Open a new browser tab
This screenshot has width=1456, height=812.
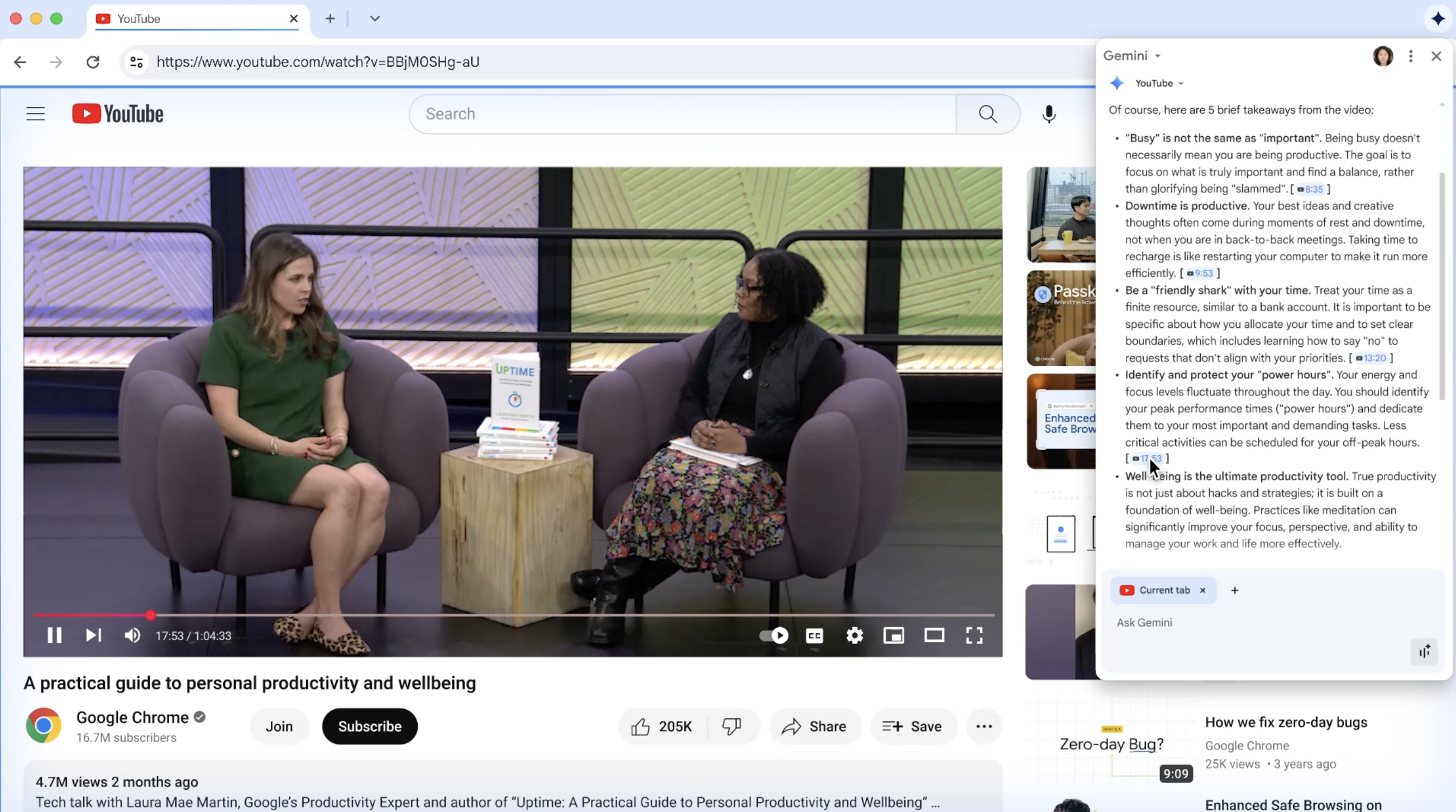(330, 18)
